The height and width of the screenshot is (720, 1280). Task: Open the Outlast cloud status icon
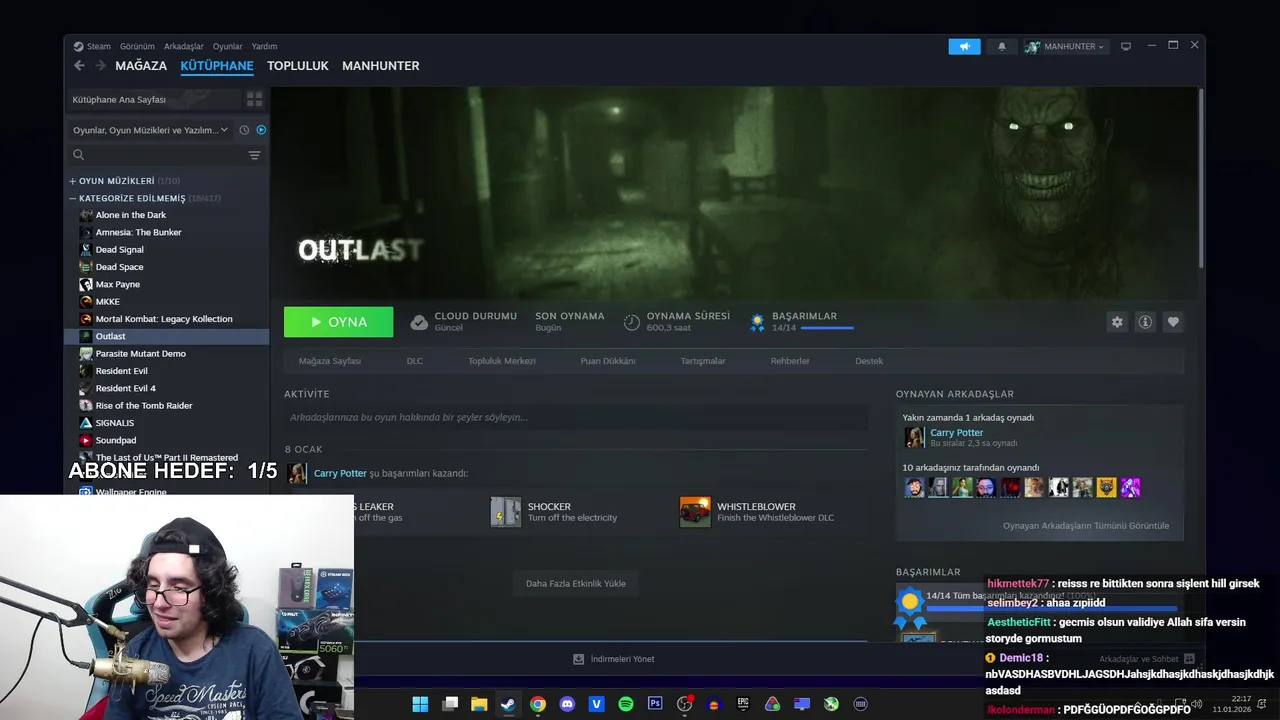coord(419,322)
